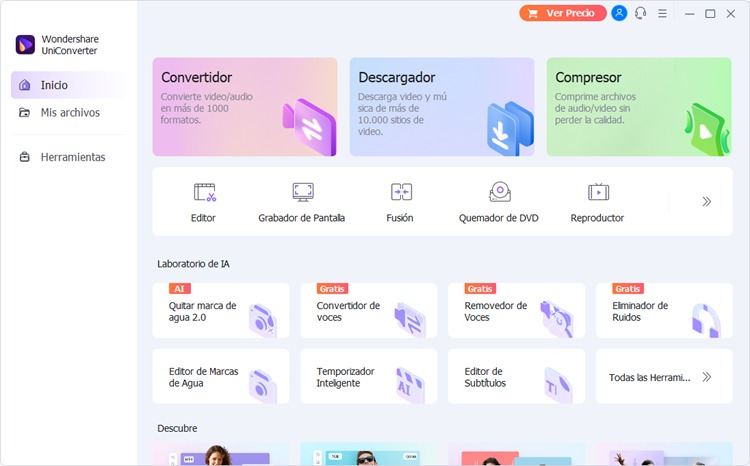Viewport: 750px width, 466px height.
Task: Open the Eliminador de Ruidos tool
Action: coord(664,311)
